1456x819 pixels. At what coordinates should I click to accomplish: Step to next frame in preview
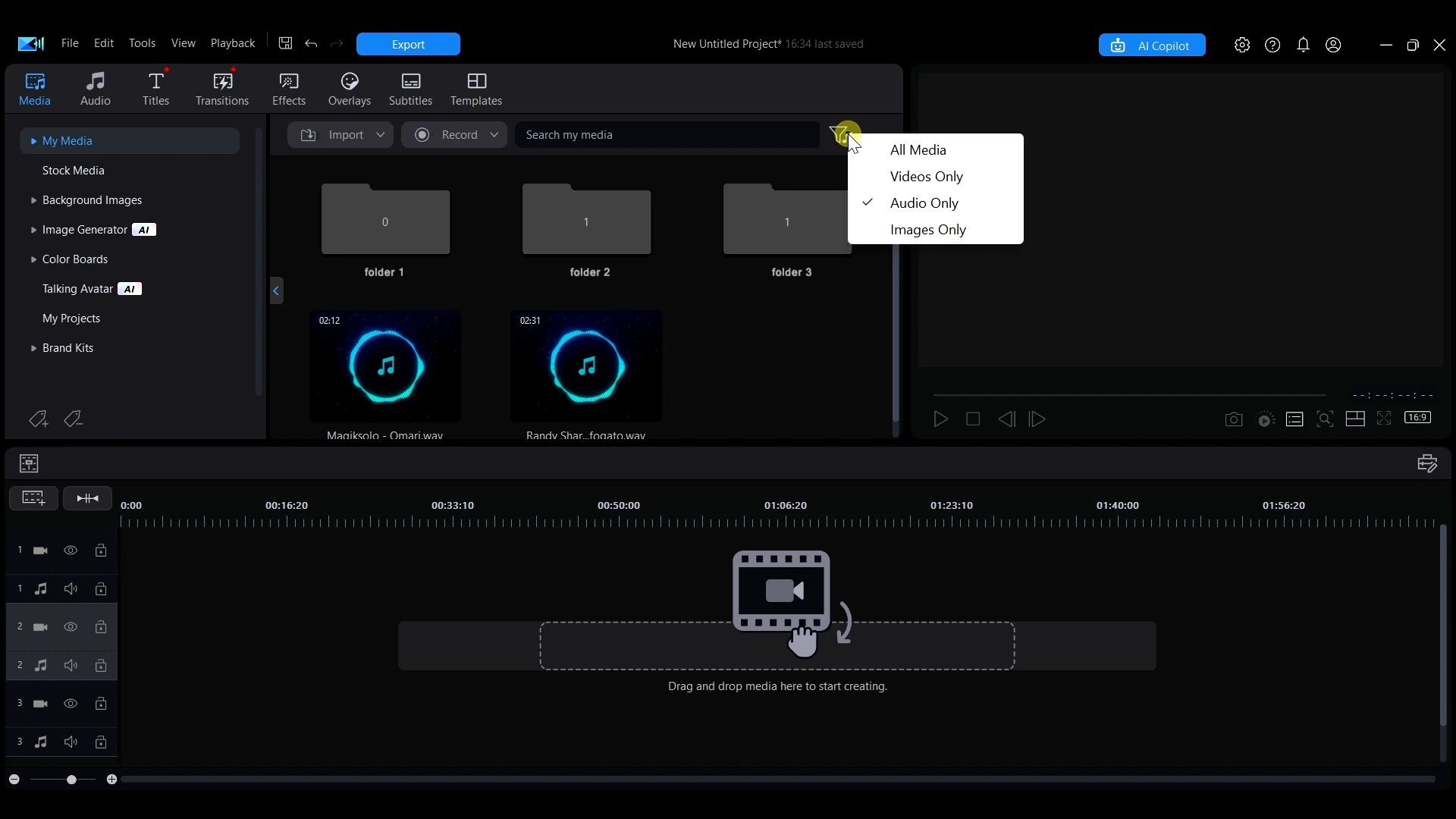(1037, 419)
